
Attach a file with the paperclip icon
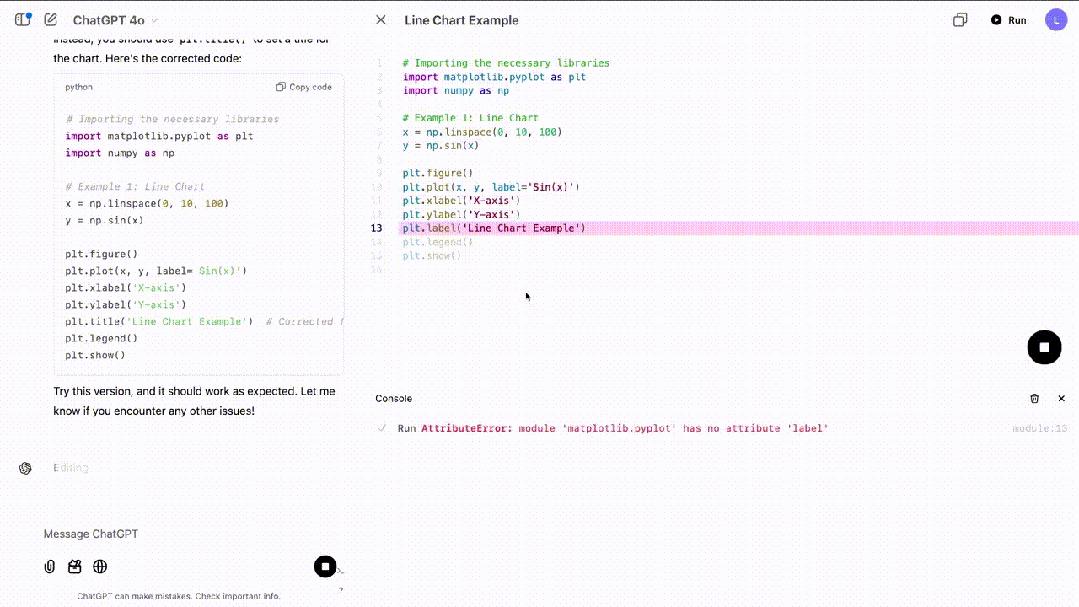click(49, 567)
